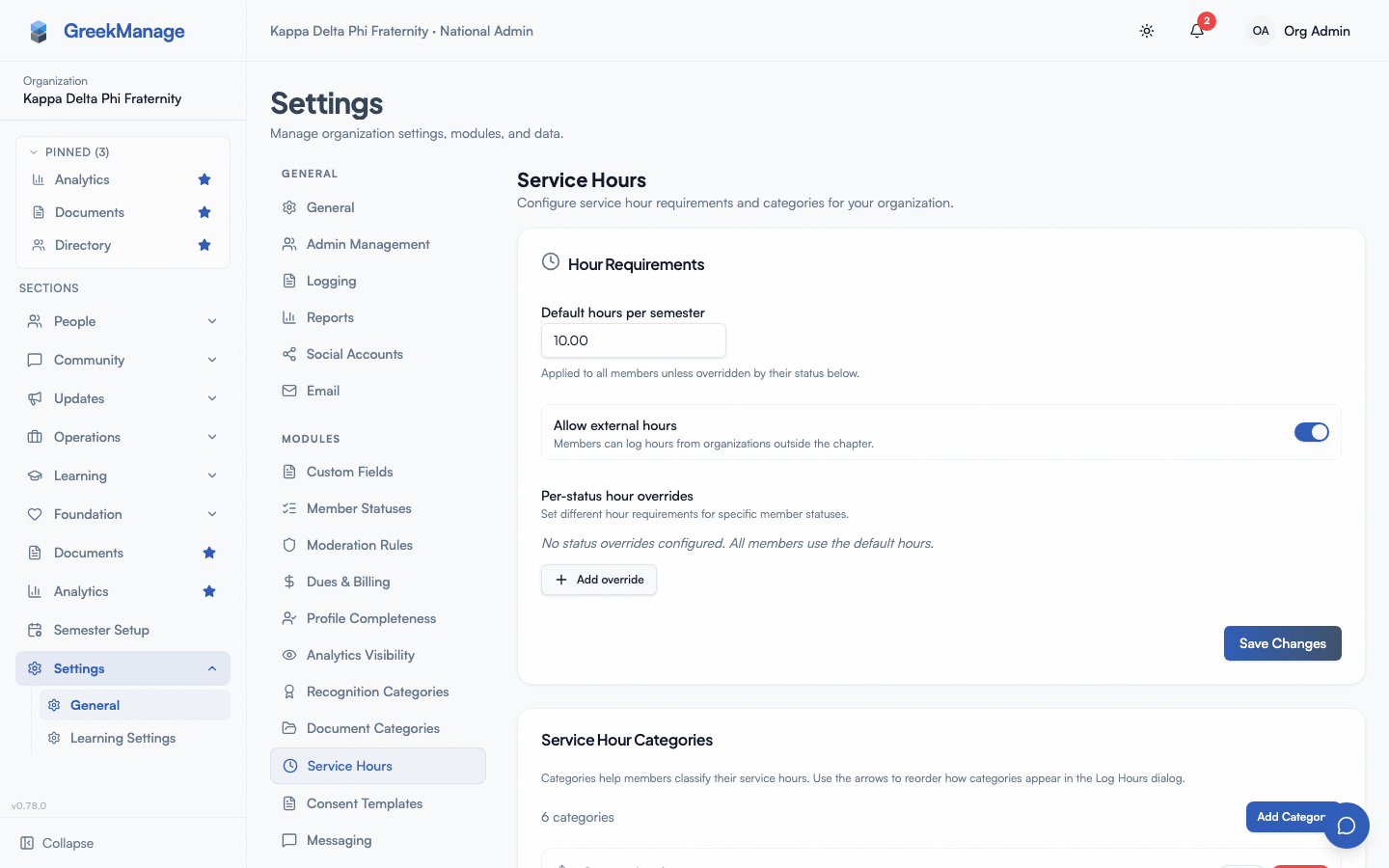This screenshot has width=1389, height=868.
Task: Click the Recognition Categories award icon
Action: click(289, 692)
